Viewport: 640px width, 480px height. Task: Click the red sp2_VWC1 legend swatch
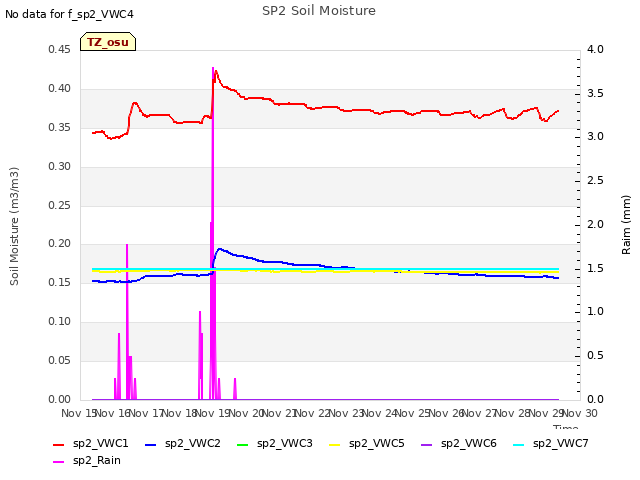click(59, 444)
